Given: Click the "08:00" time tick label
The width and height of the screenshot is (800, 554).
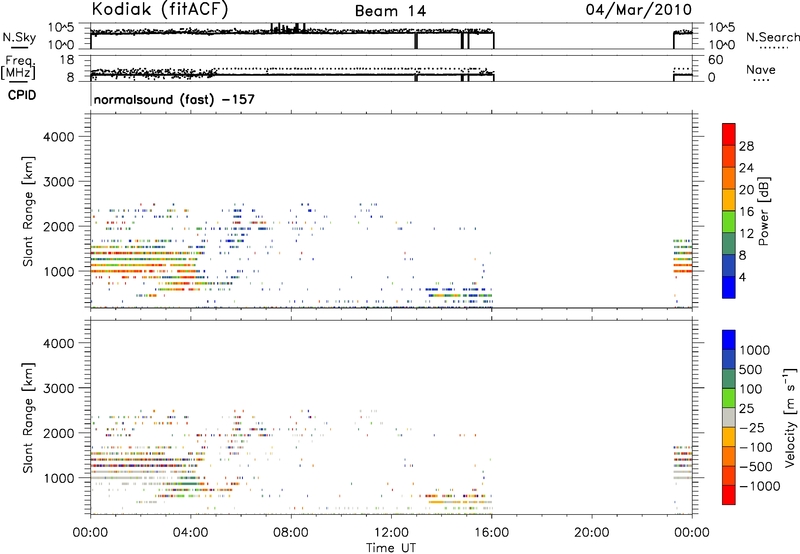Looking at the screenshot, I should [x=291, y=533].
